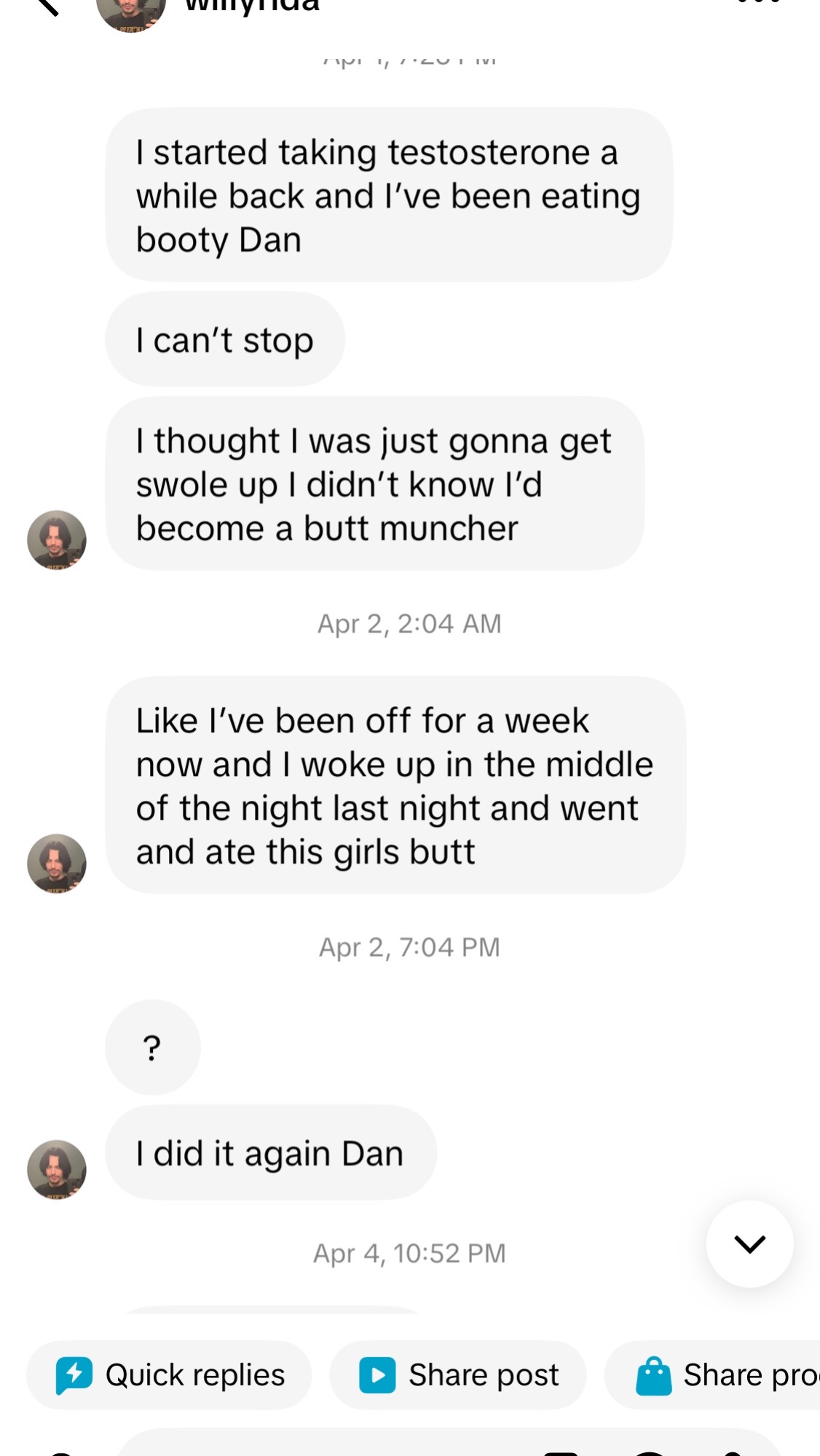Select the '?' message bubble

point(153,1047)
